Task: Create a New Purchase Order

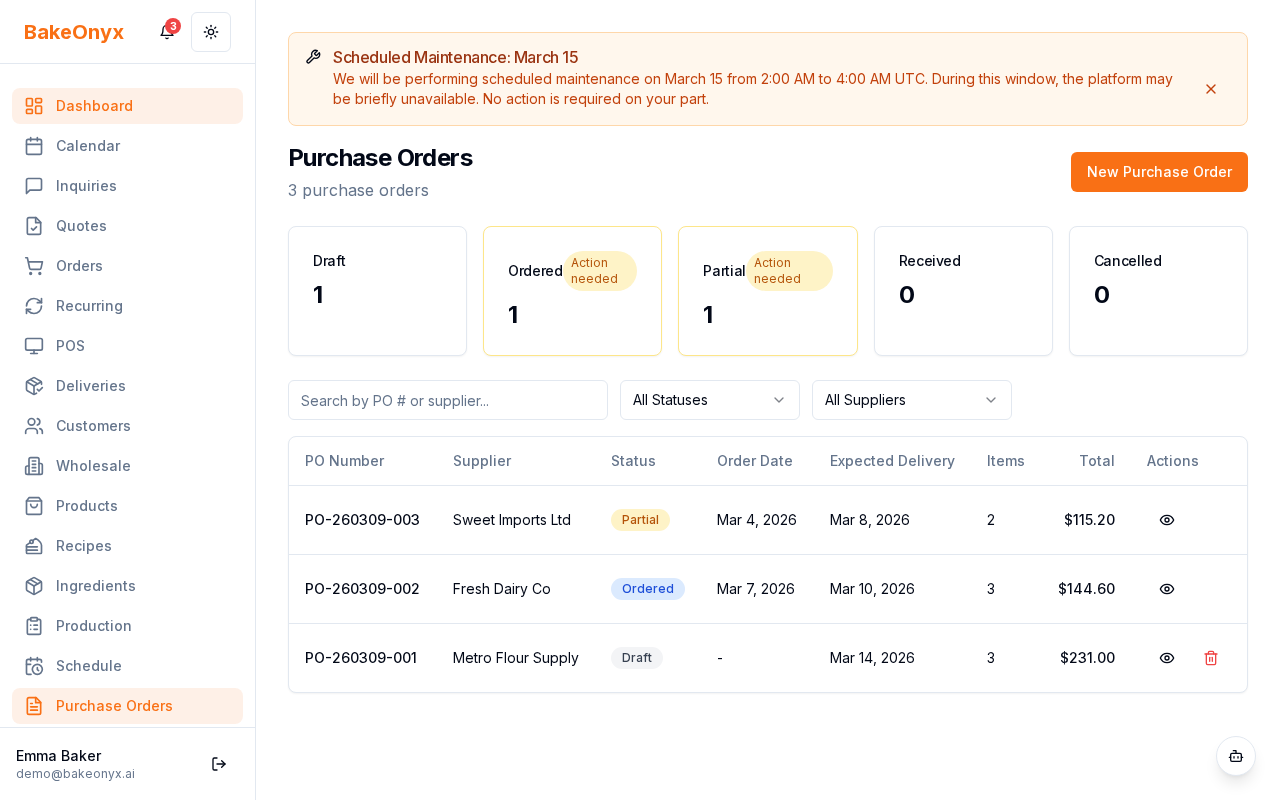Action: coord(1159,172)
